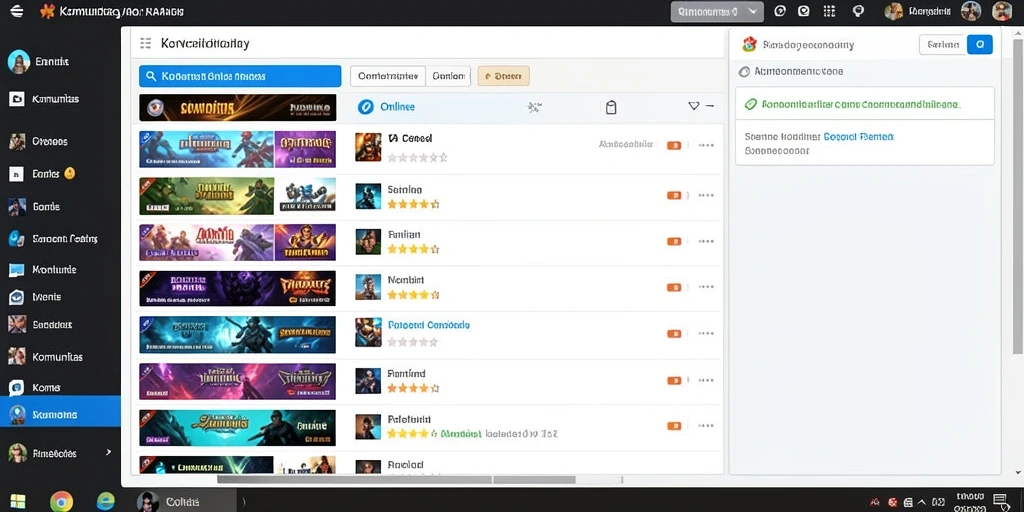Toggle the orange switch in the Ranlind row

coord(674,381)
